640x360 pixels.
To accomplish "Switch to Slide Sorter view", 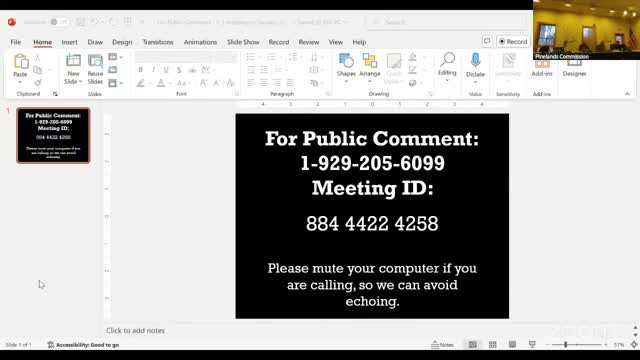I will point(493,345).
